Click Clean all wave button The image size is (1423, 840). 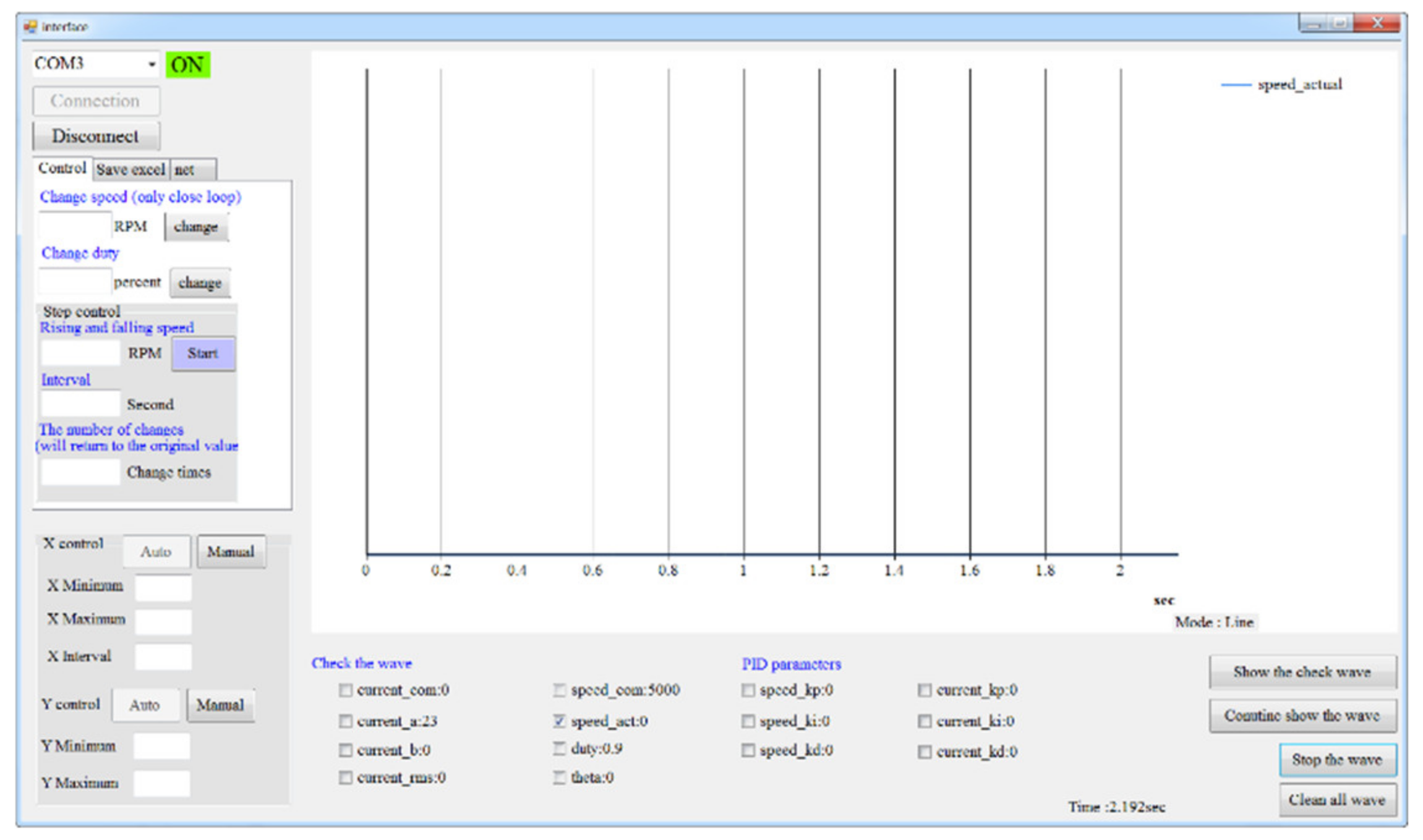1336,800
